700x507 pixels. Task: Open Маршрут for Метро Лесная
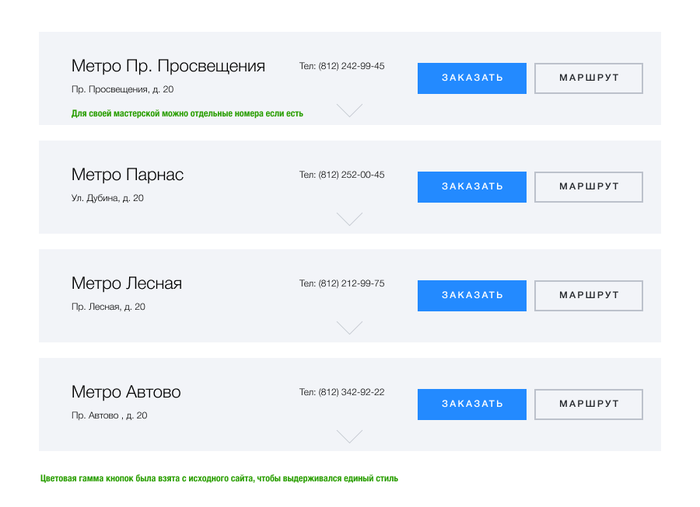point(588,295)
